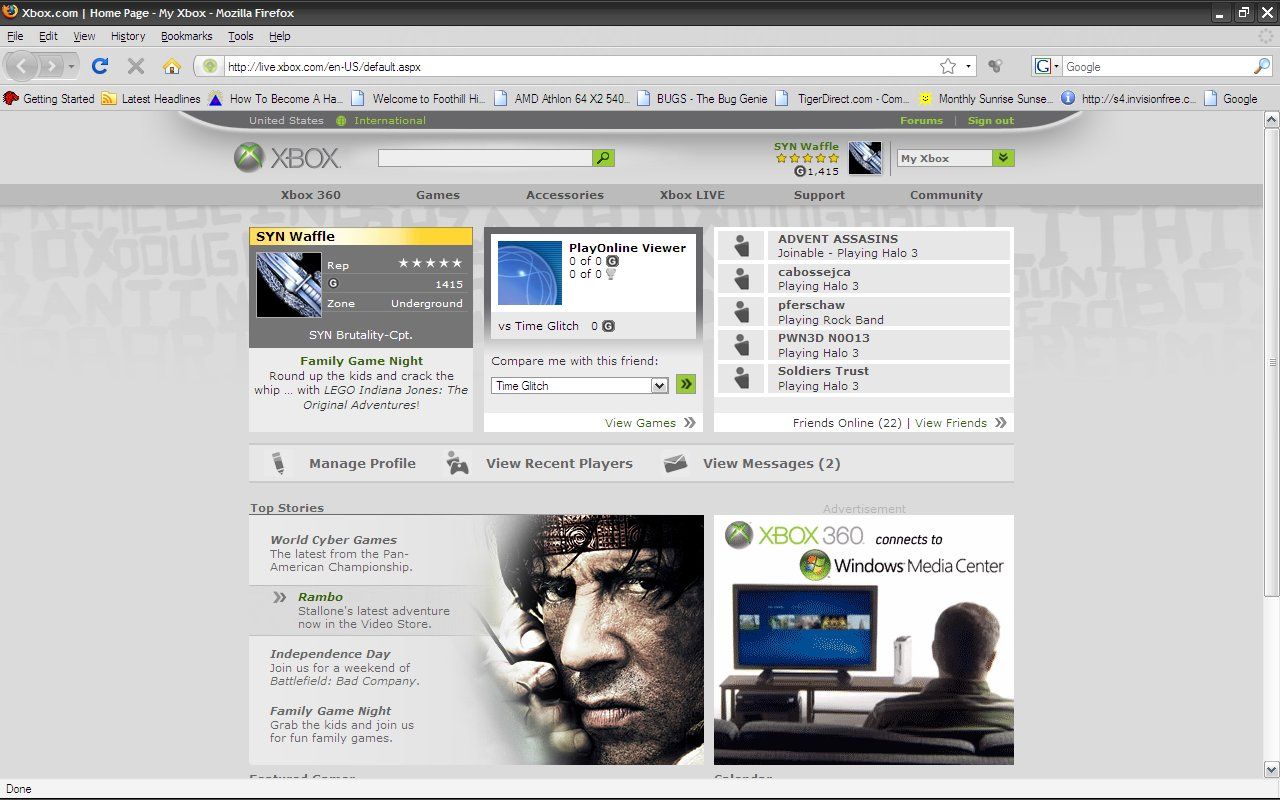Click the Sign out link
The height and width of the screenshot is (800, 1280).
pyautogui.click(x=989, y=120)
